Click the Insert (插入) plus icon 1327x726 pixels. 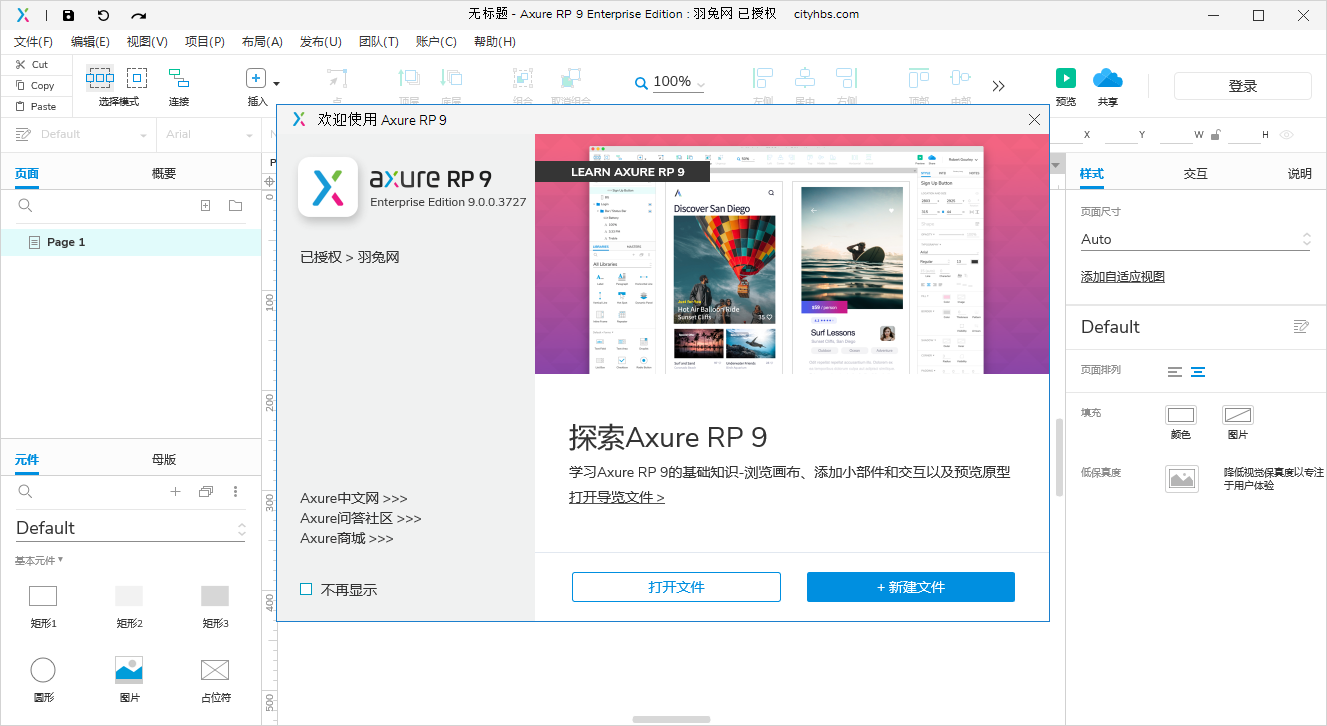[x=256, y=79]
